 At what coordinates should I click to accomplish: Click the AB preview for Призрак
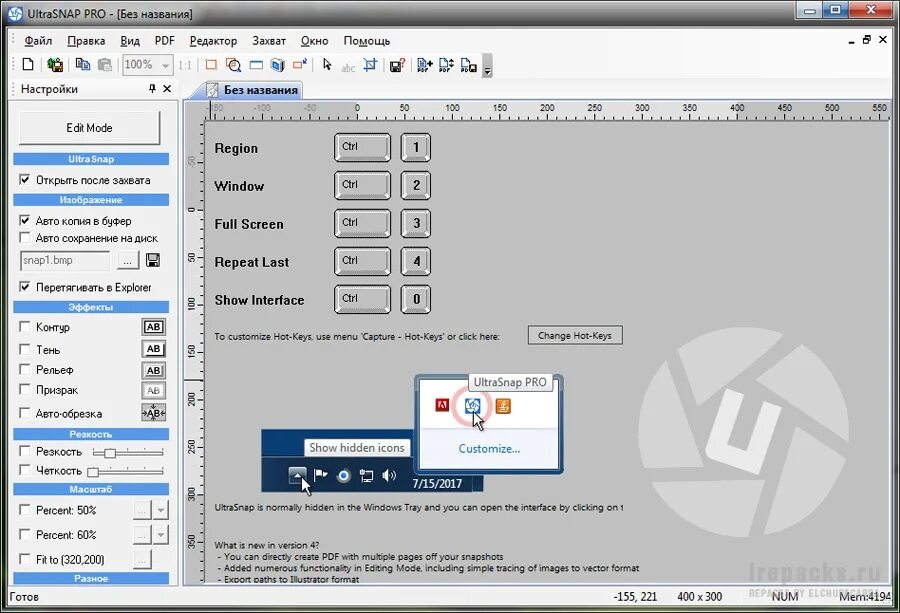tap(153, 390)
